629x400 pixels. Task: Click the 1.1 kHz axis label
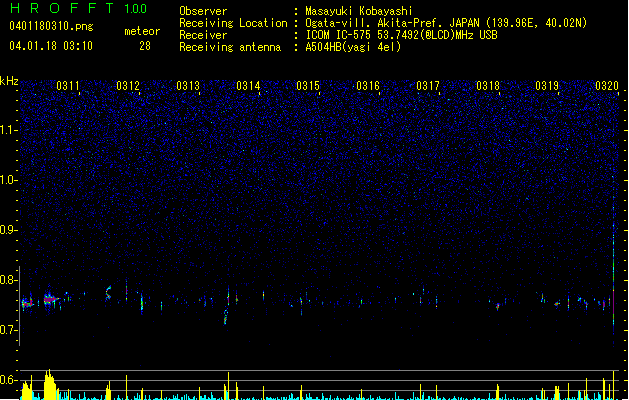(x=8, y=130)
